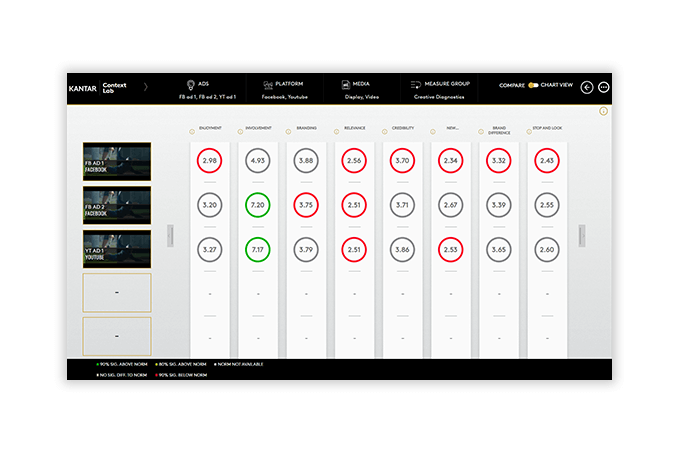Viewport: 680px width, 453px height.
Task: Click the Media icon in header
Action: pos(344,85)
